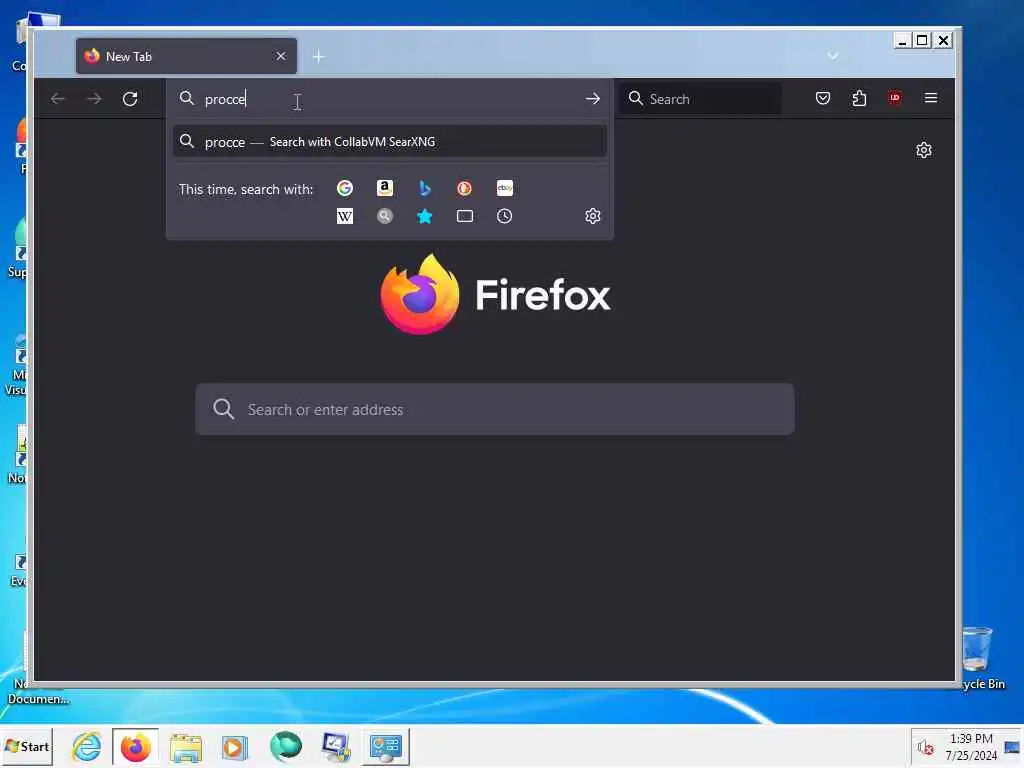Select the New Tab tab
This screenshot has width=1024, height=768.
click(x=186, y=56)
